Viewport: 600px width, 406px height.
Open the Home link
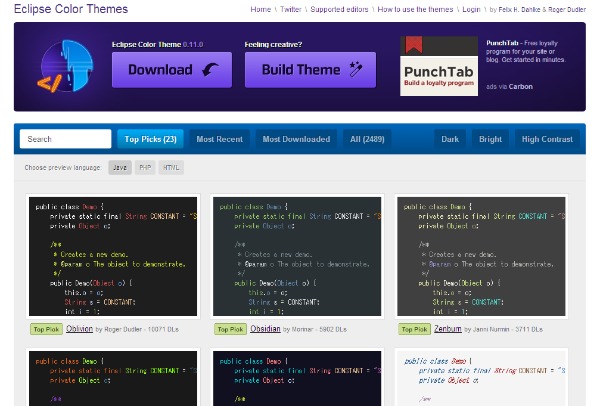pyautogui.click(x=261, y=9)
